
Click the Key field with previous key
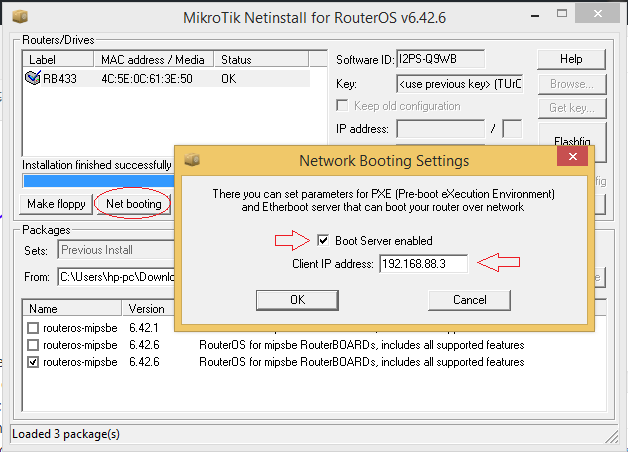460,84
